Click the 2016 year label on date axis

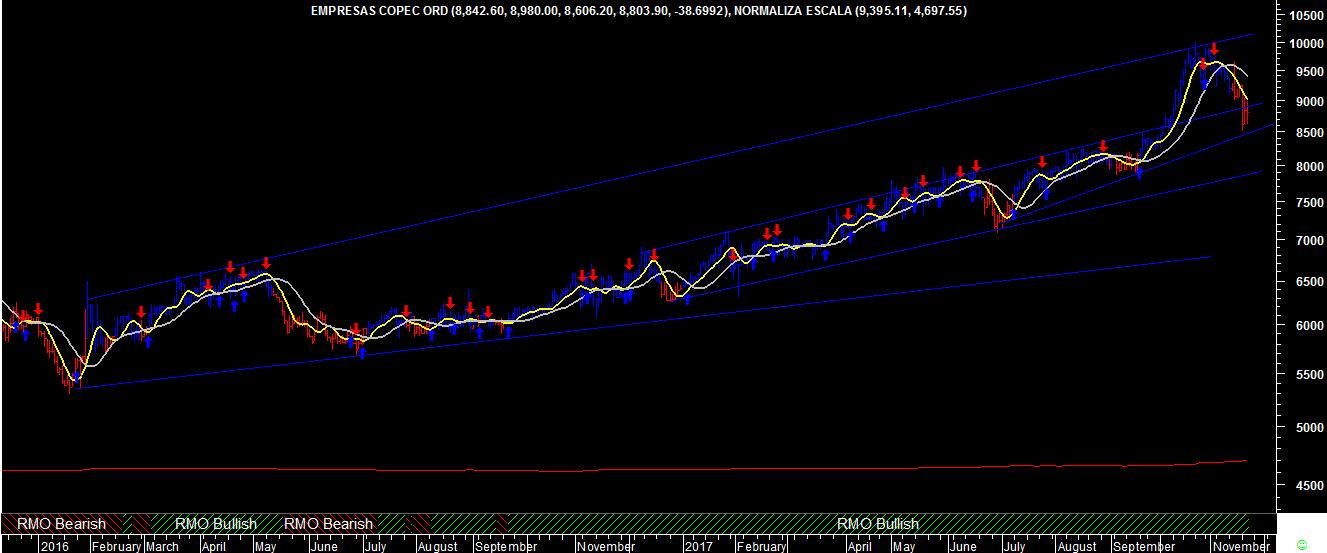pyautogui.click(x=55, y=546)
